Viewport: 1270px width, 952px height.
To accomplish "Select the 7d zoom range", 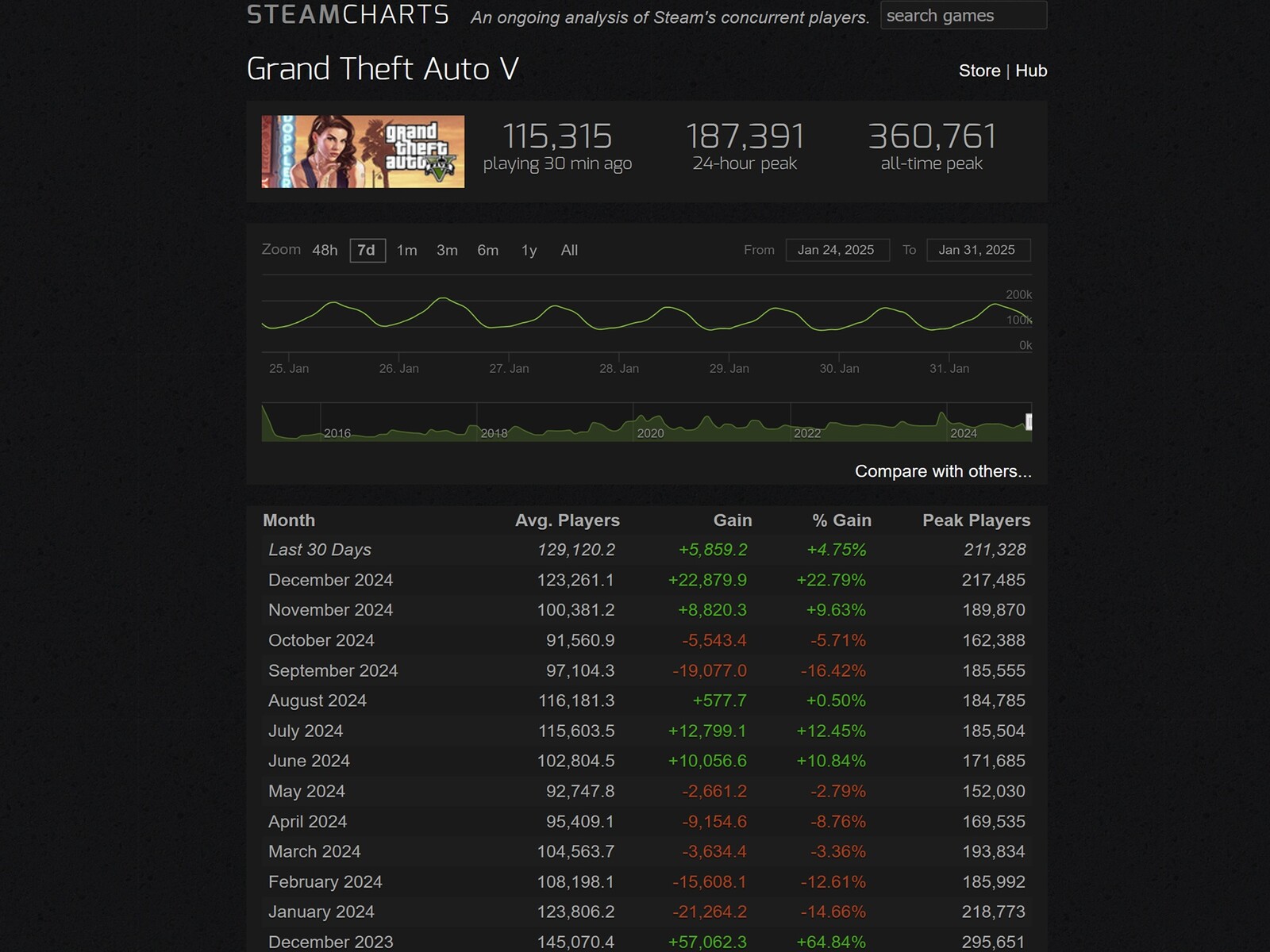I will coord(367,250).
